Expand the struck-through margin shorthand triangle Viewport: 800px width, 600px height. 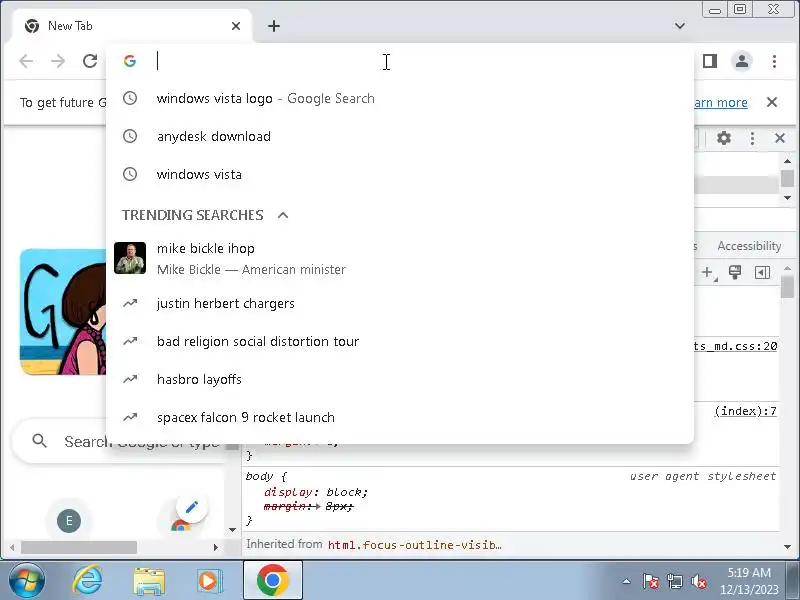pyautogui.click(x=318, y=507)
